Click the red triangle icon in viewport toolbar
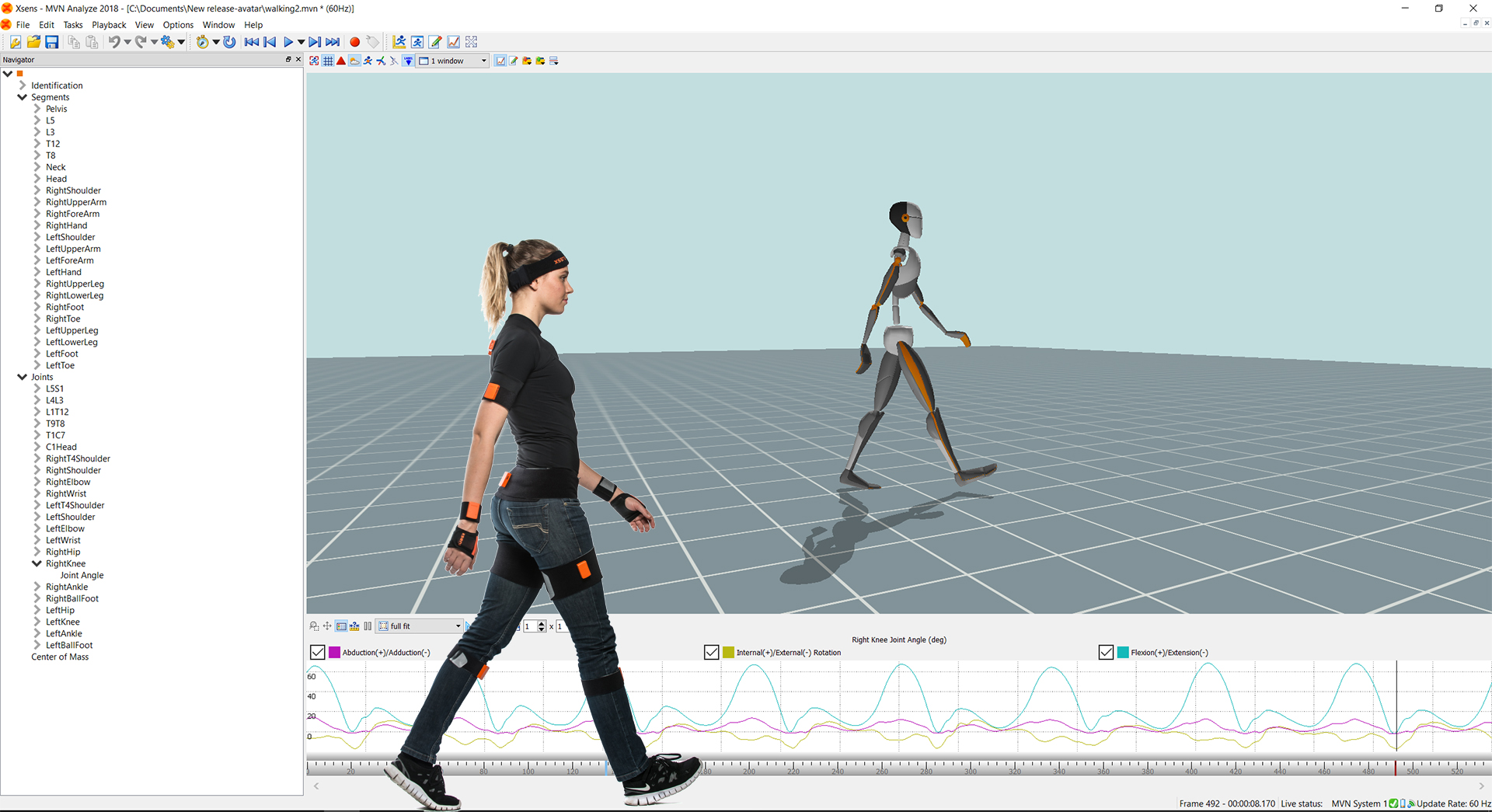The image size is (1492, 812). (341, 61)
